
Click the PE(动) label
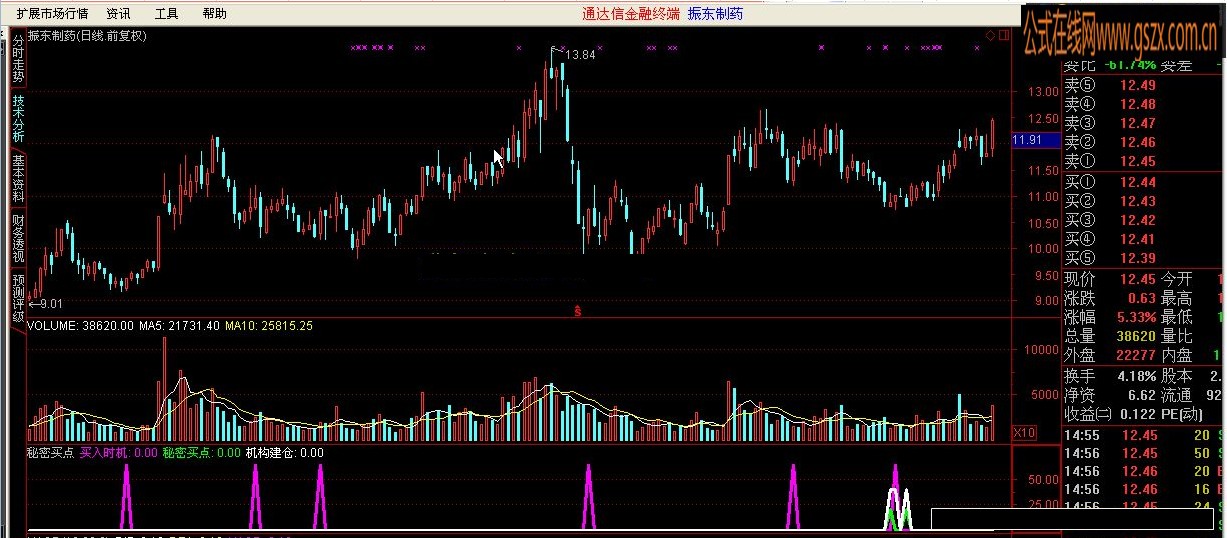1181,414
